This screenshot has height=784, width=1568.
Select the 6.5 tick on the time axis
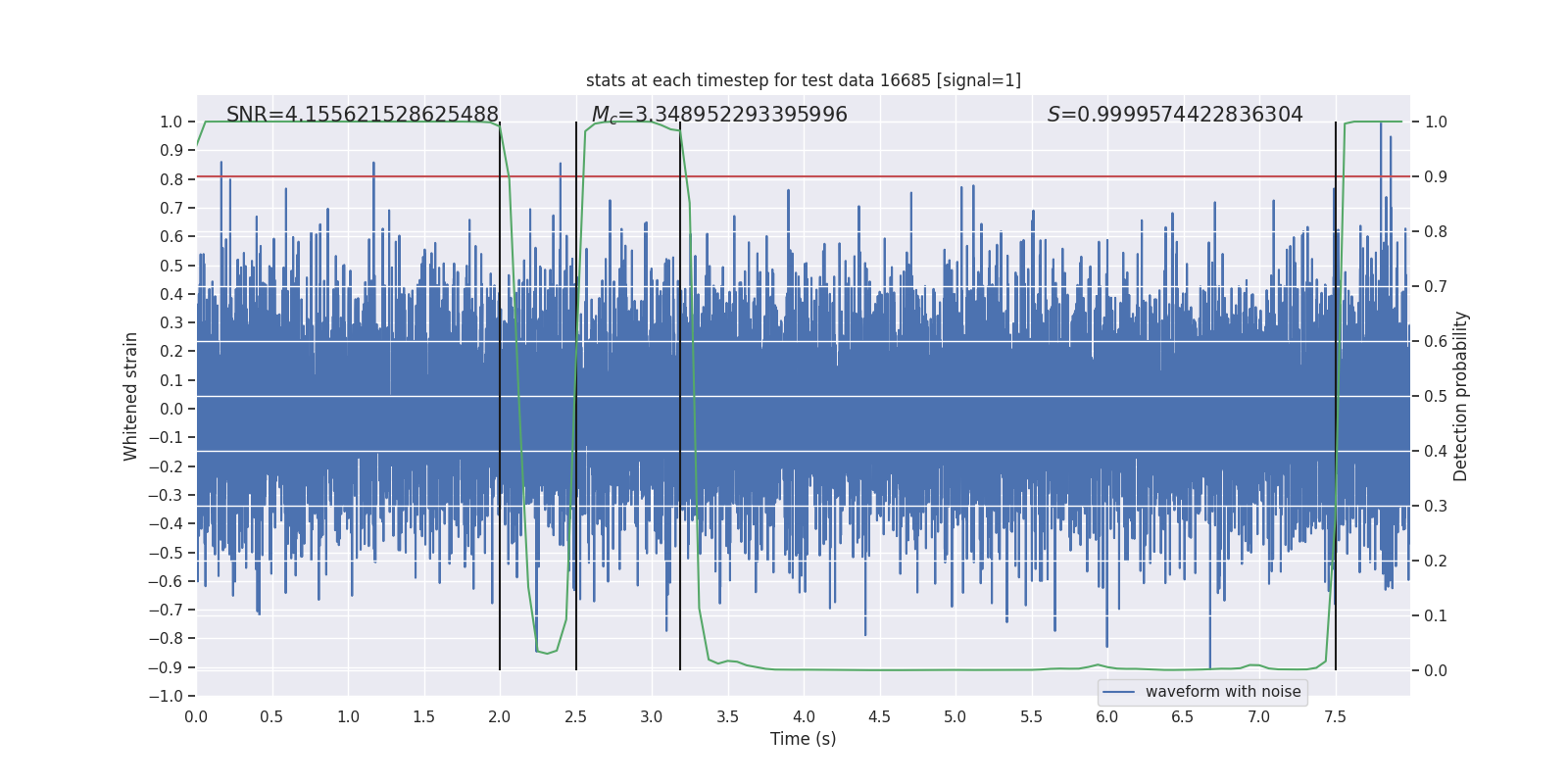coord(1183,716)
